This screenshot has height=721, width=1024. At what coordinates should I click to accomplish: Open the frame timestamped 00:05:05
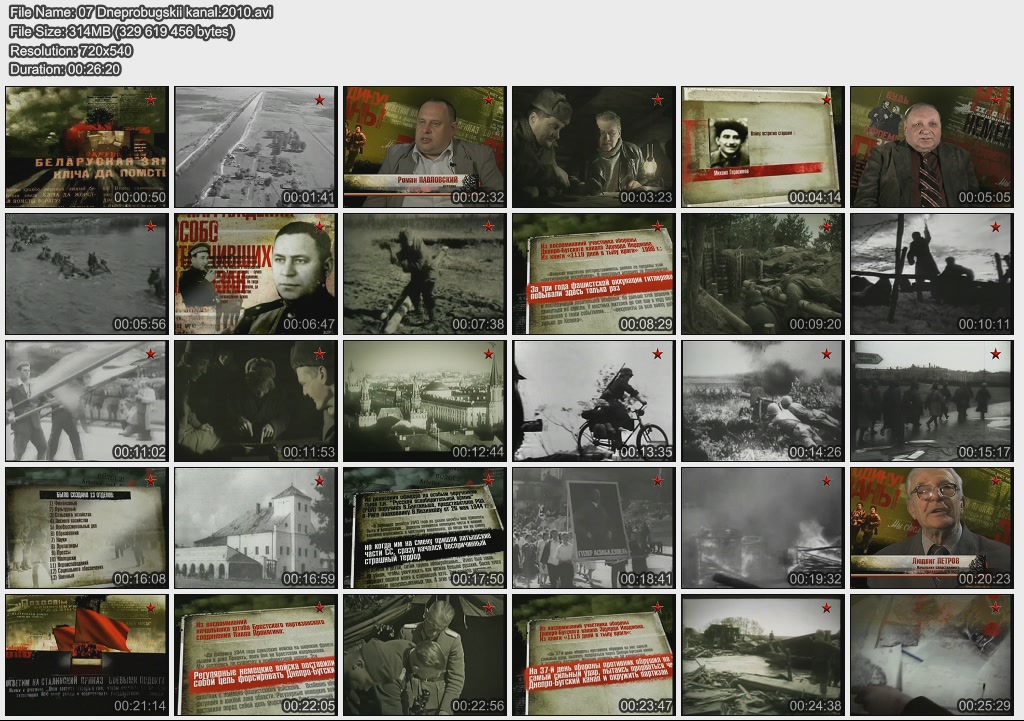tap(931, 146)
